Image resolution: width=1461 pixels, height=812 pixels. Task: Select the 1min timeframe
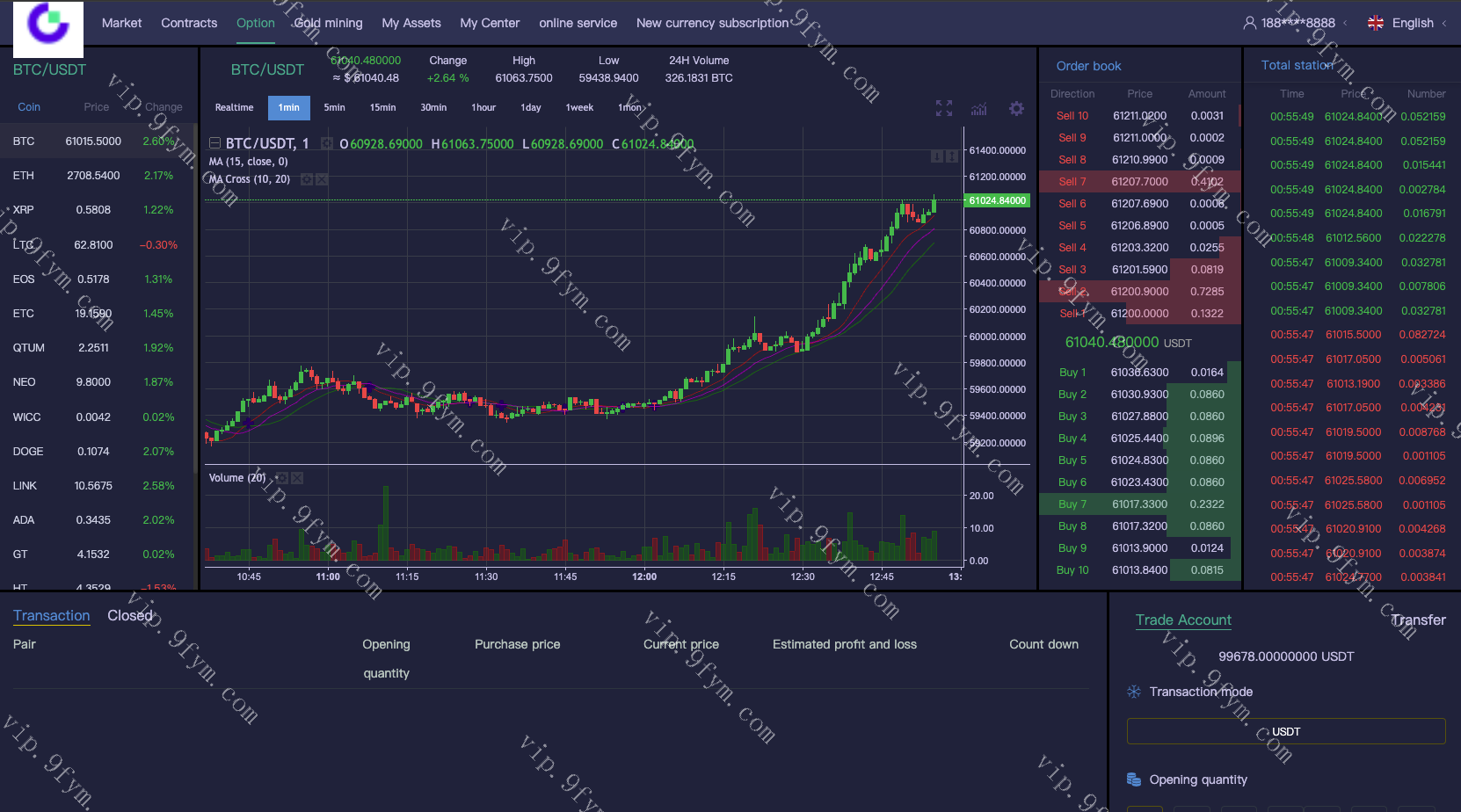pos(288,107)
